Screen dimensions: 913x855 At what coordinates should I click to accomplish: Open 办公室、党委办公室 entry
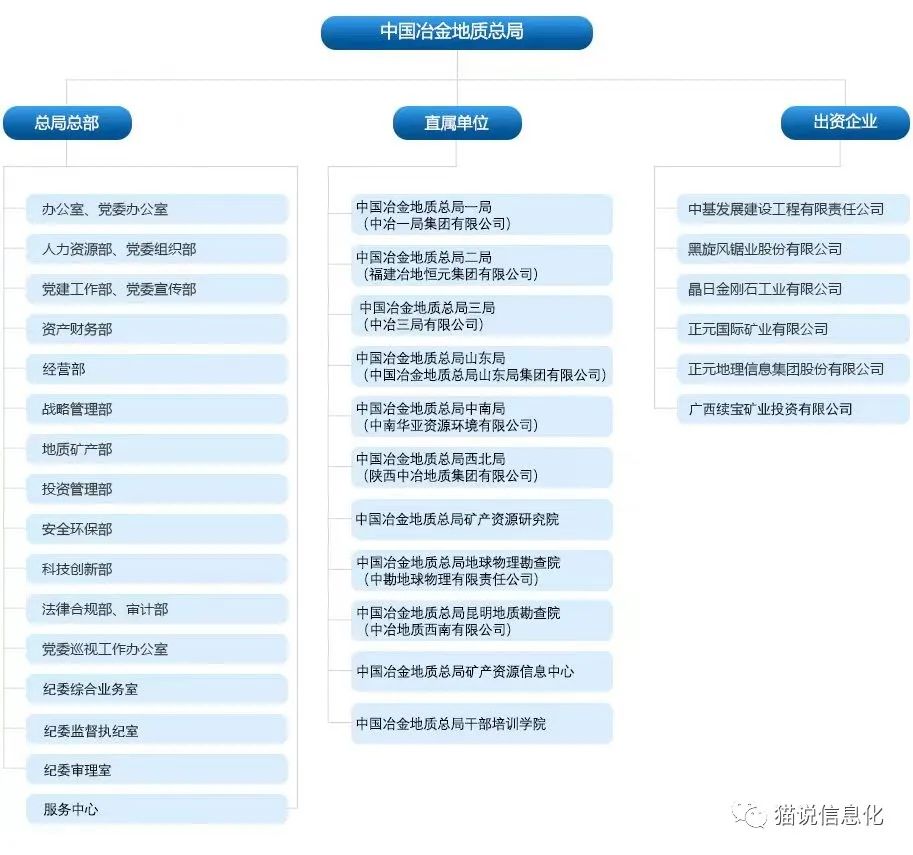pos(157,209)
